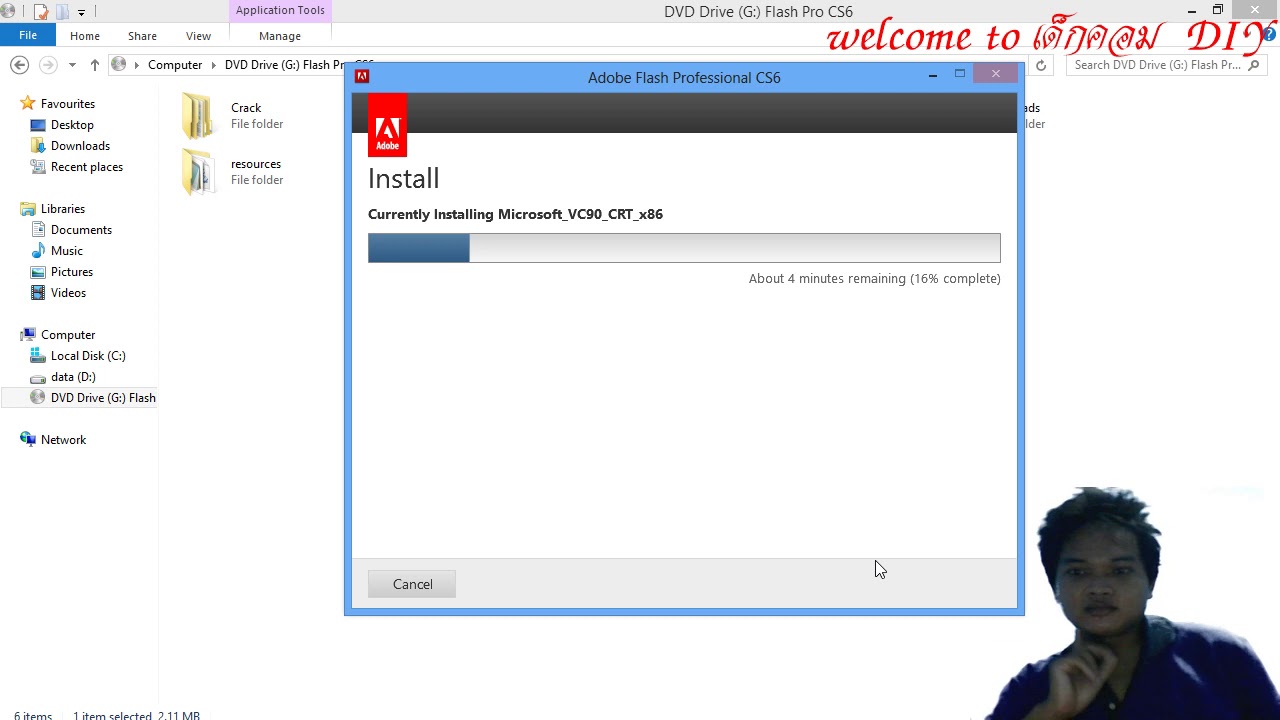
Task: Go forward with the Explorer forward arrow
Action: tap(47, 65)
